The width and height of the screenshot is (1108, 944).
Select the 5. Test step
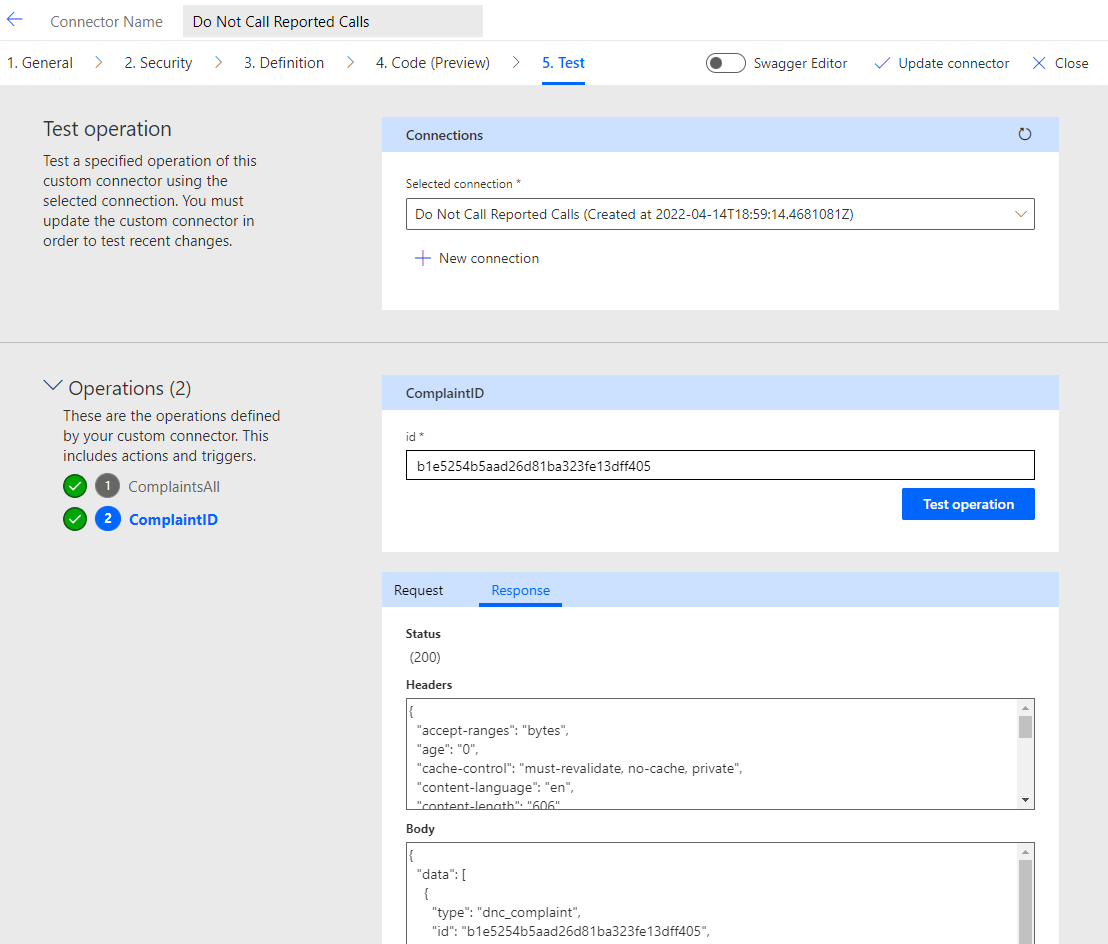[x=563, y=63]
